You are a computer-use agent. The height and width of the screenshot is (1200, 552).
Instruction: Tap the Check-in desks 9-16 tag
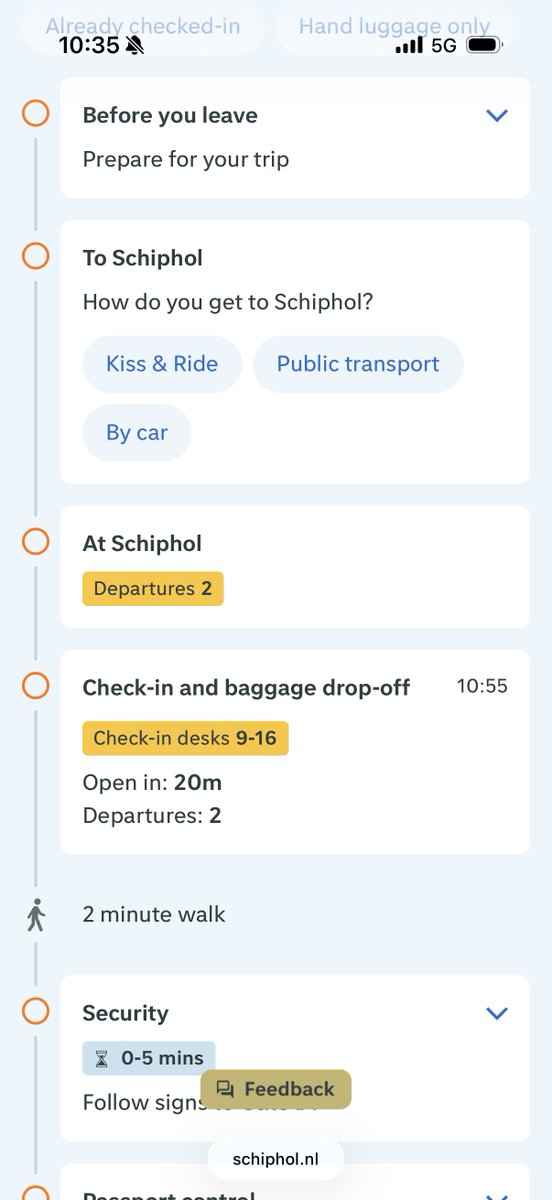click(x=185, y=739)
